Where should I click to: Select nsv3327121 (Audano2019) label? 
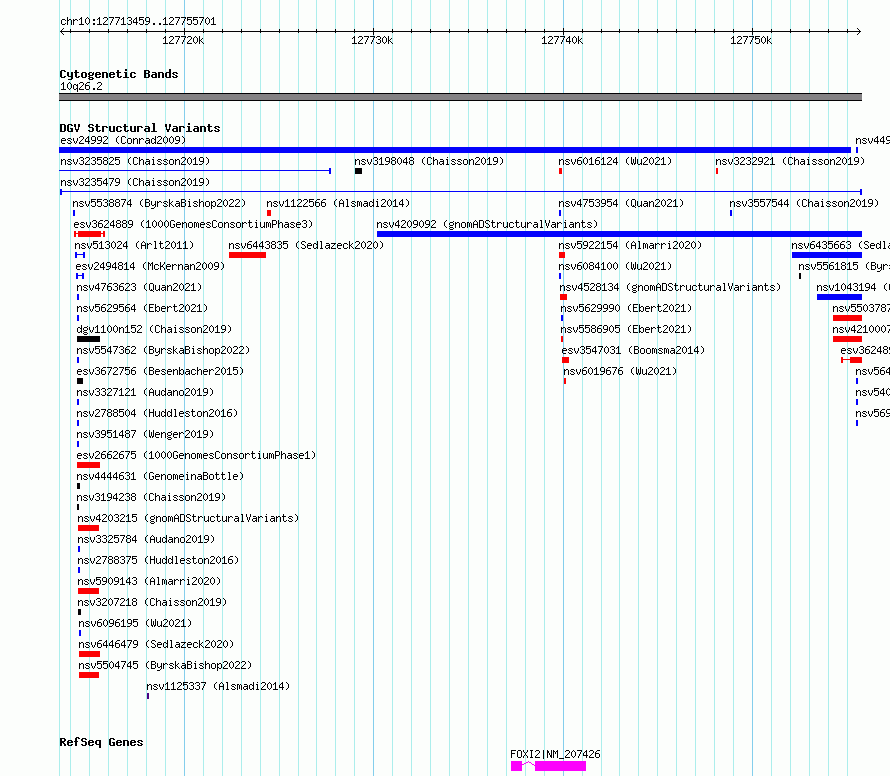[x=145, y=392]
